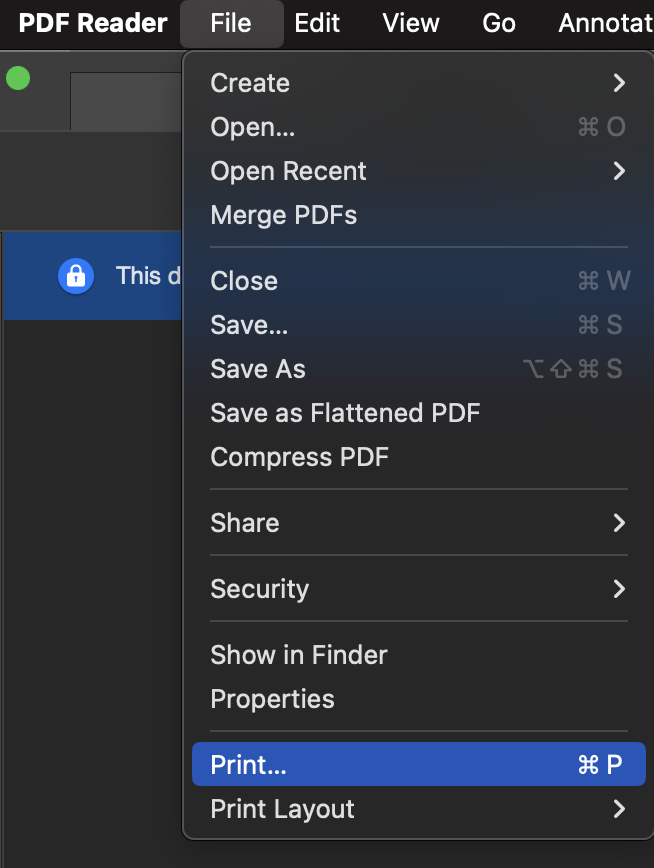
Task: Expand the Open Recent submenu
Action: (x=419, y=171)
